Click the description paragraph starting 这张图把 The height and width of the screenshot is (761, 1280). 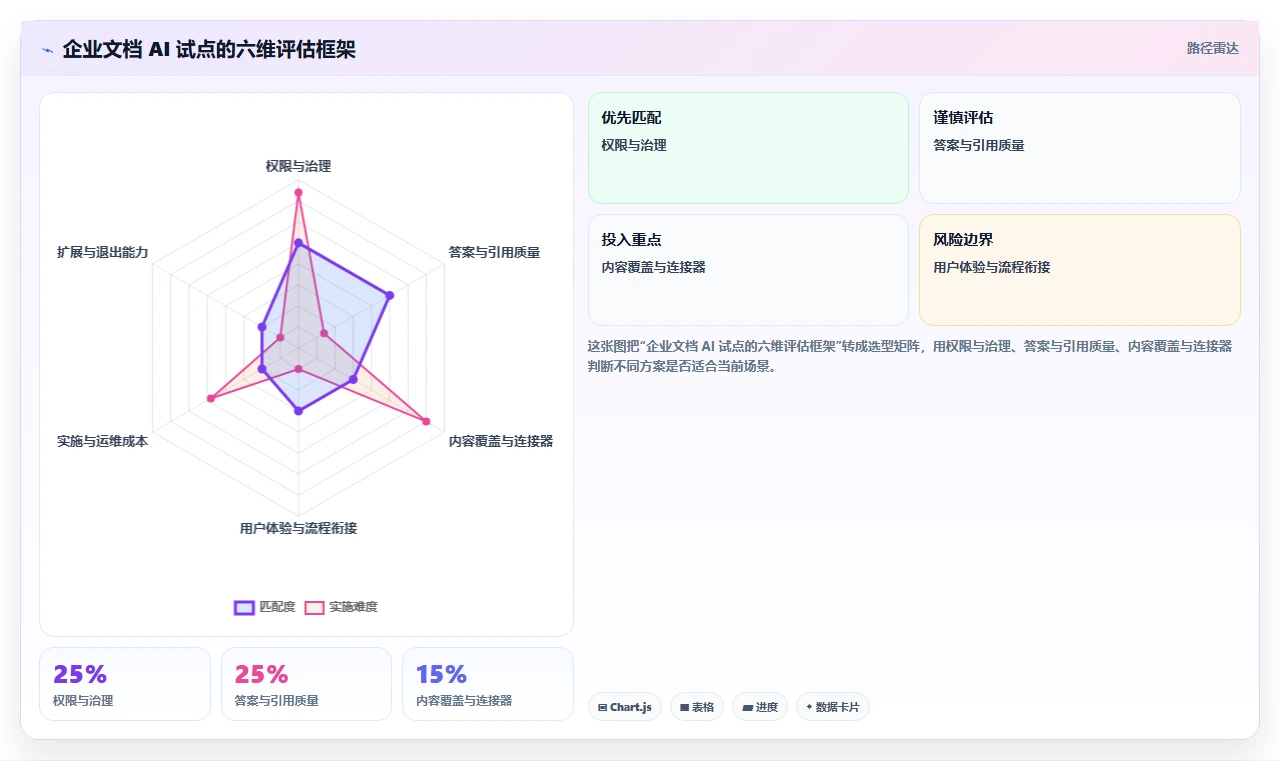[x=910, y=356]
